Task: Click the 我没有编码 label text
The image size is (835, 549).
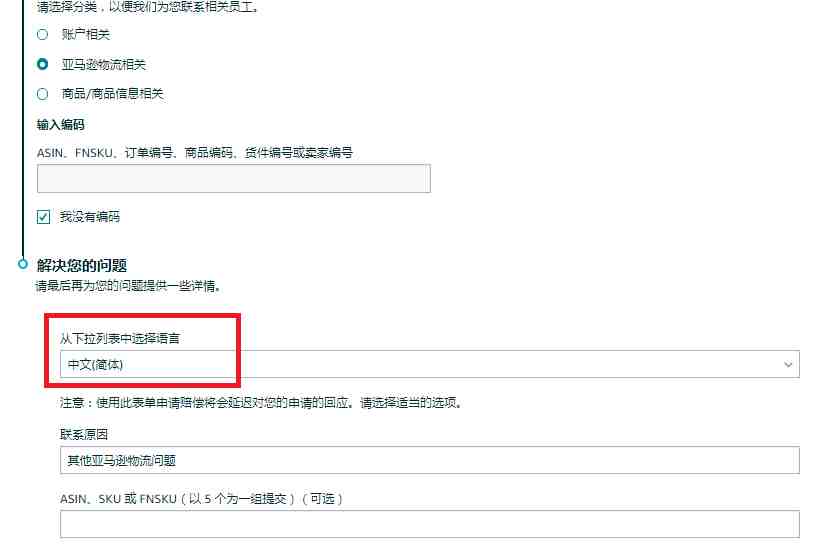Action: [x=89, y=217]
